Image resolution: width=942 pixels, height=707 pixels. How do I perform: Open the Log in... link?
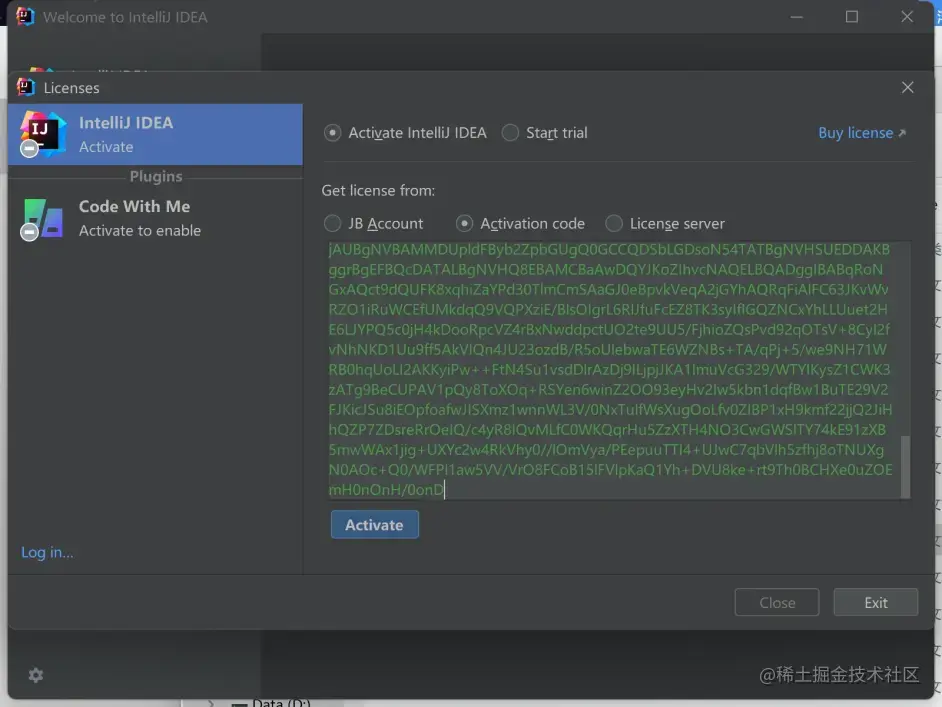(x=47, y=552)
